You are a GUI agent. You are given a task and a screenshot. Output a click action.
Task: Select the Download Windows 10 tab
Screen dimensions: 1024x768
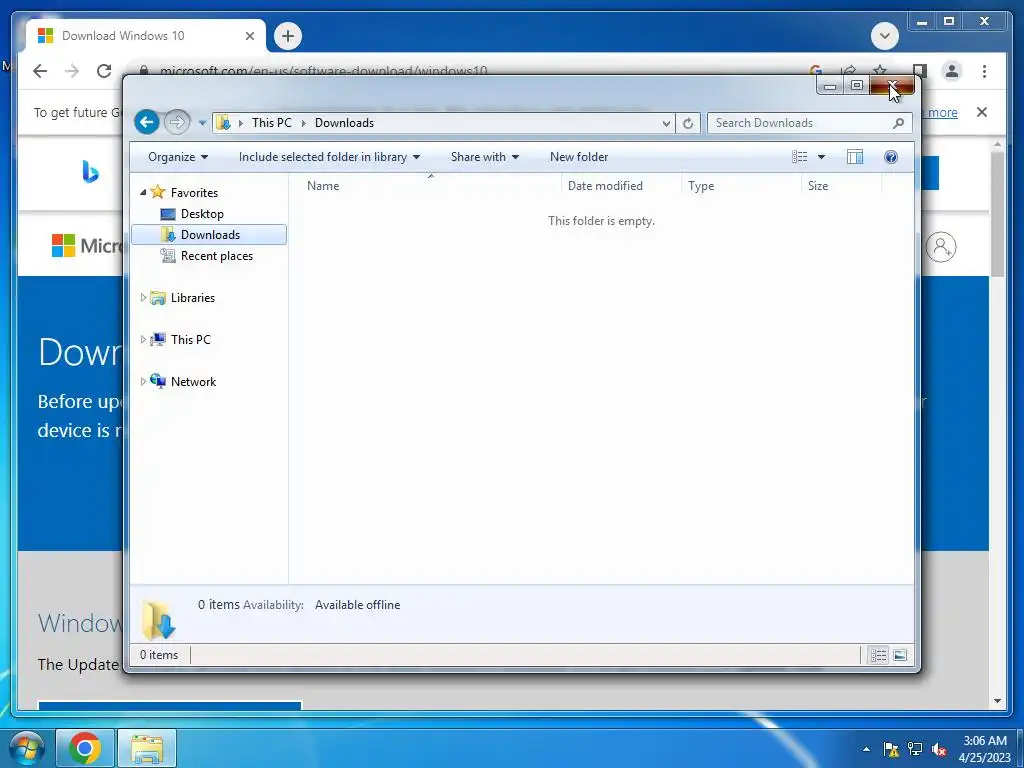pos(145,36)
